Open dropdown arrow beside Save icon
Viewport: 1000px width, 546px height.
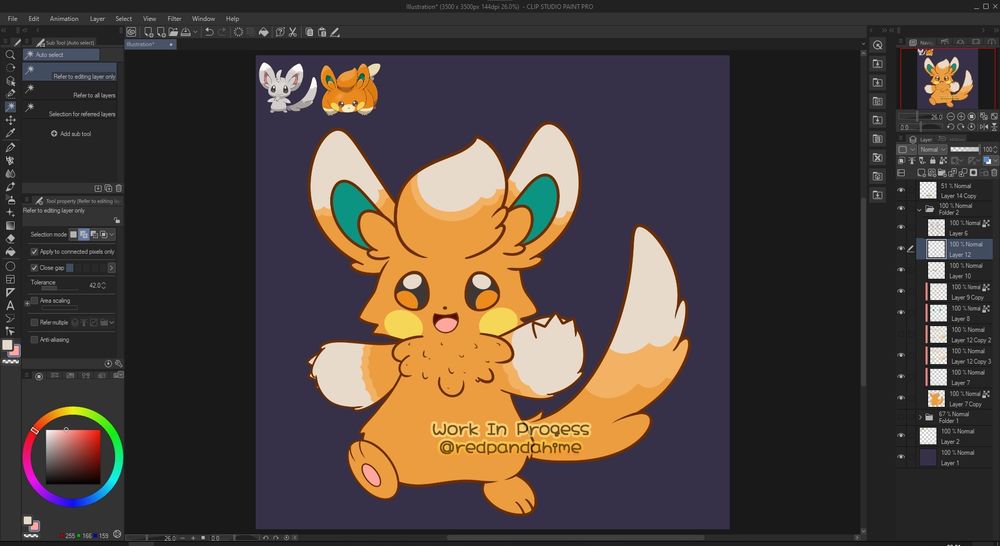pyautogui.click(x=195, y=32)
